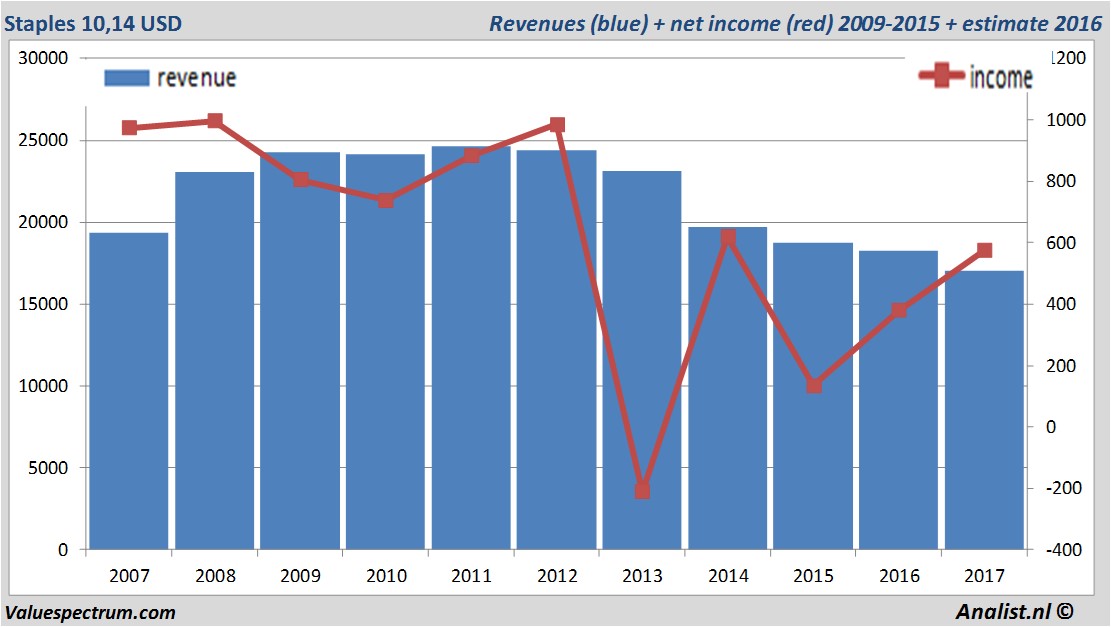
Task: Click the 2008 income data marker
Action: 215,120
